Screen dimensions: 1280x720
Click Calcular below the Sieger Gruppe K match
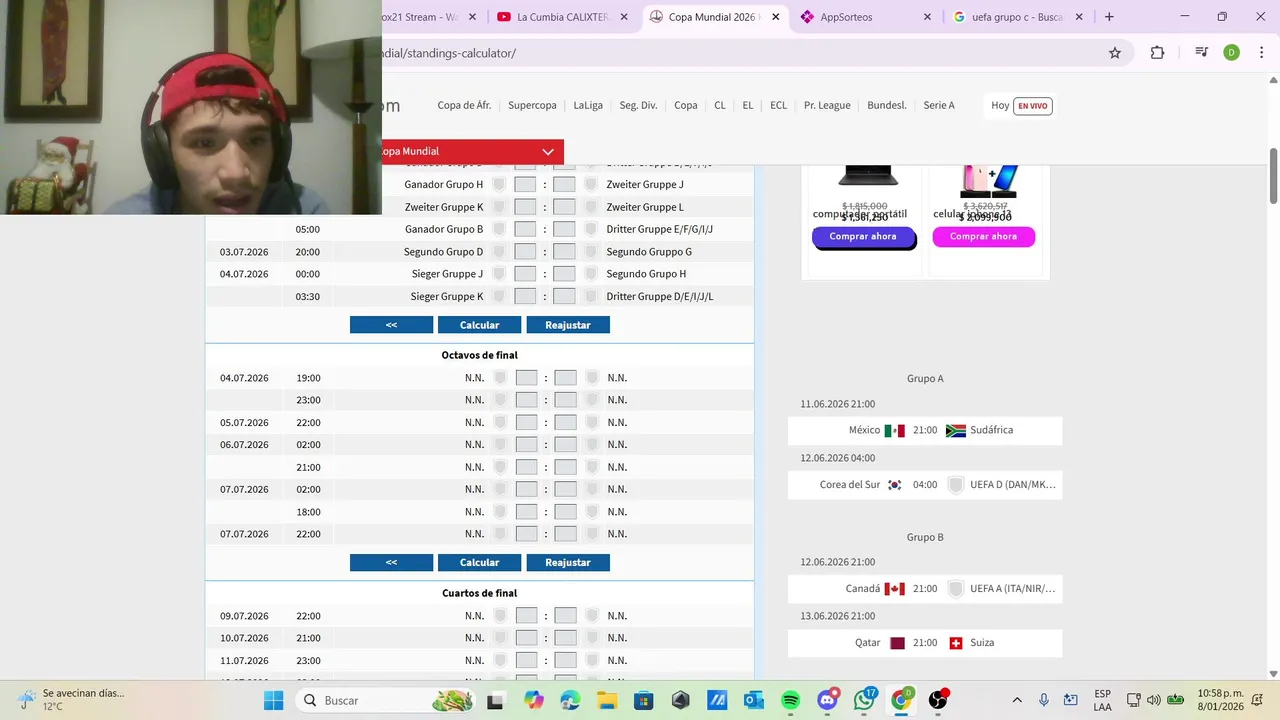[x=479, y=325]
